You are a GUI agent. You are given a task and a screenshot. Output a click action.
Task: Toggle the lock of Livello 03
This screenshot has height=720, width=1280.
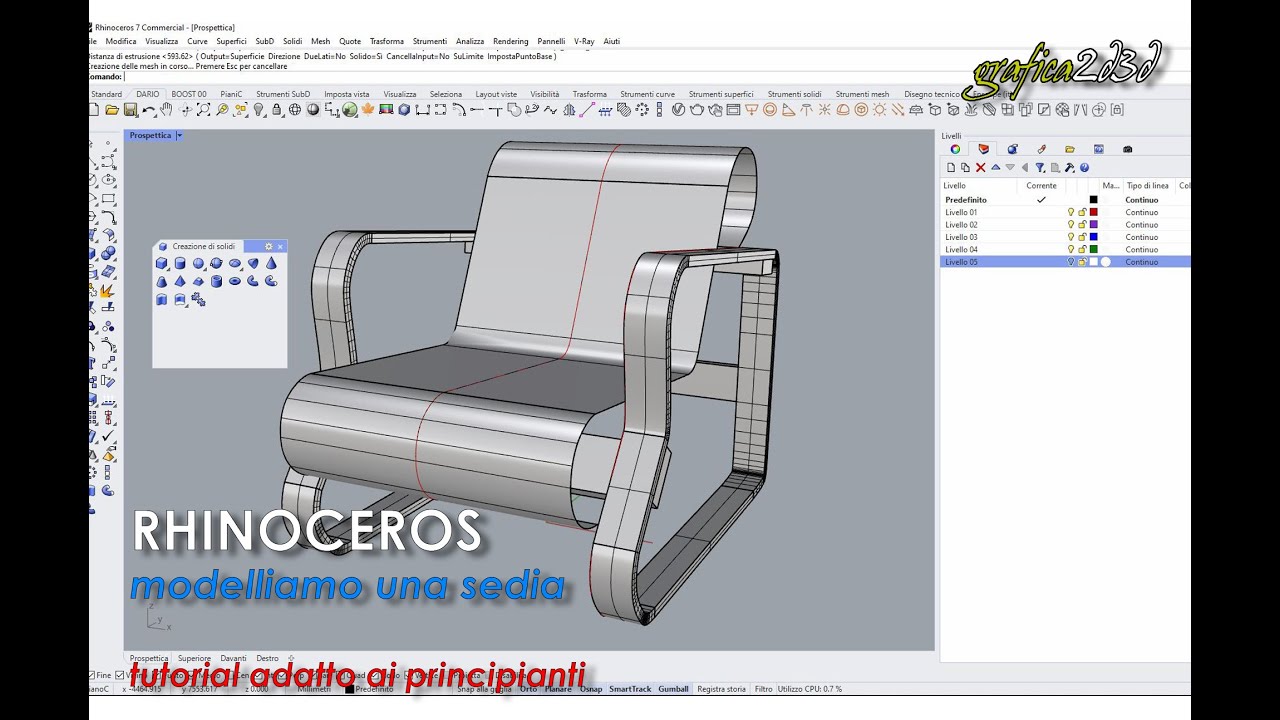tap(1082, 237)
